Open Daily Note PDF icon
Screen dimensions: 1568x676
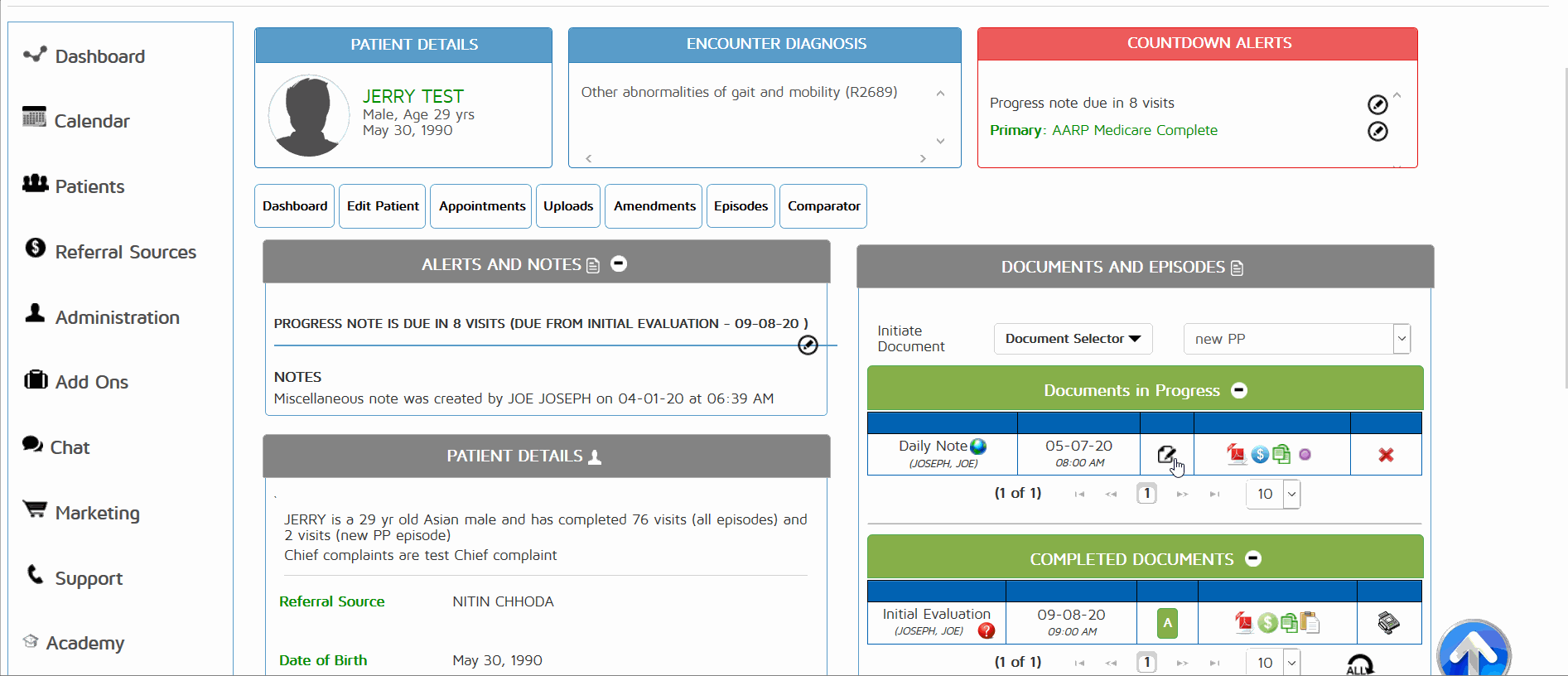coord(1236,454)
